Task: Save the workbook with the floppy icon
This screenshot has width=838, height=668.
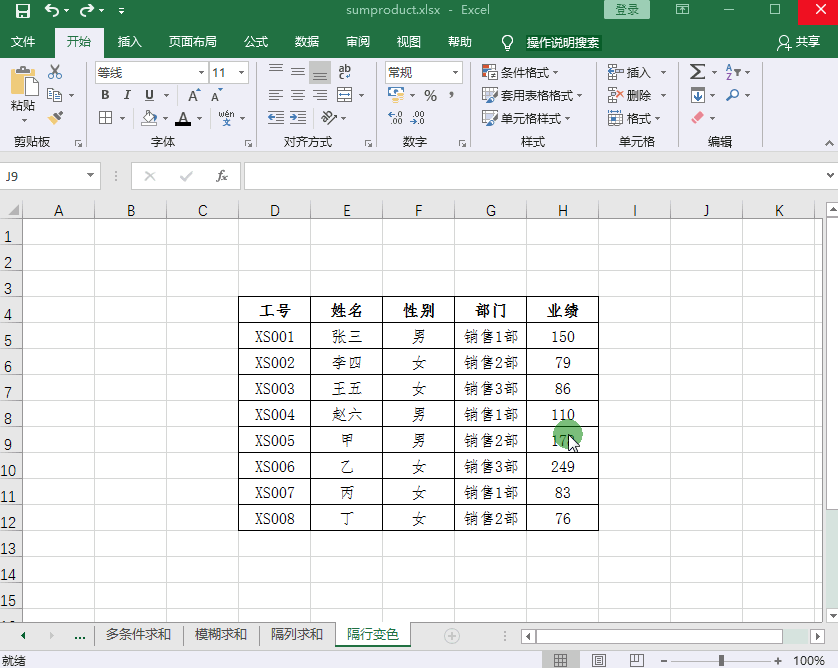Action: (x=22, y=10)
